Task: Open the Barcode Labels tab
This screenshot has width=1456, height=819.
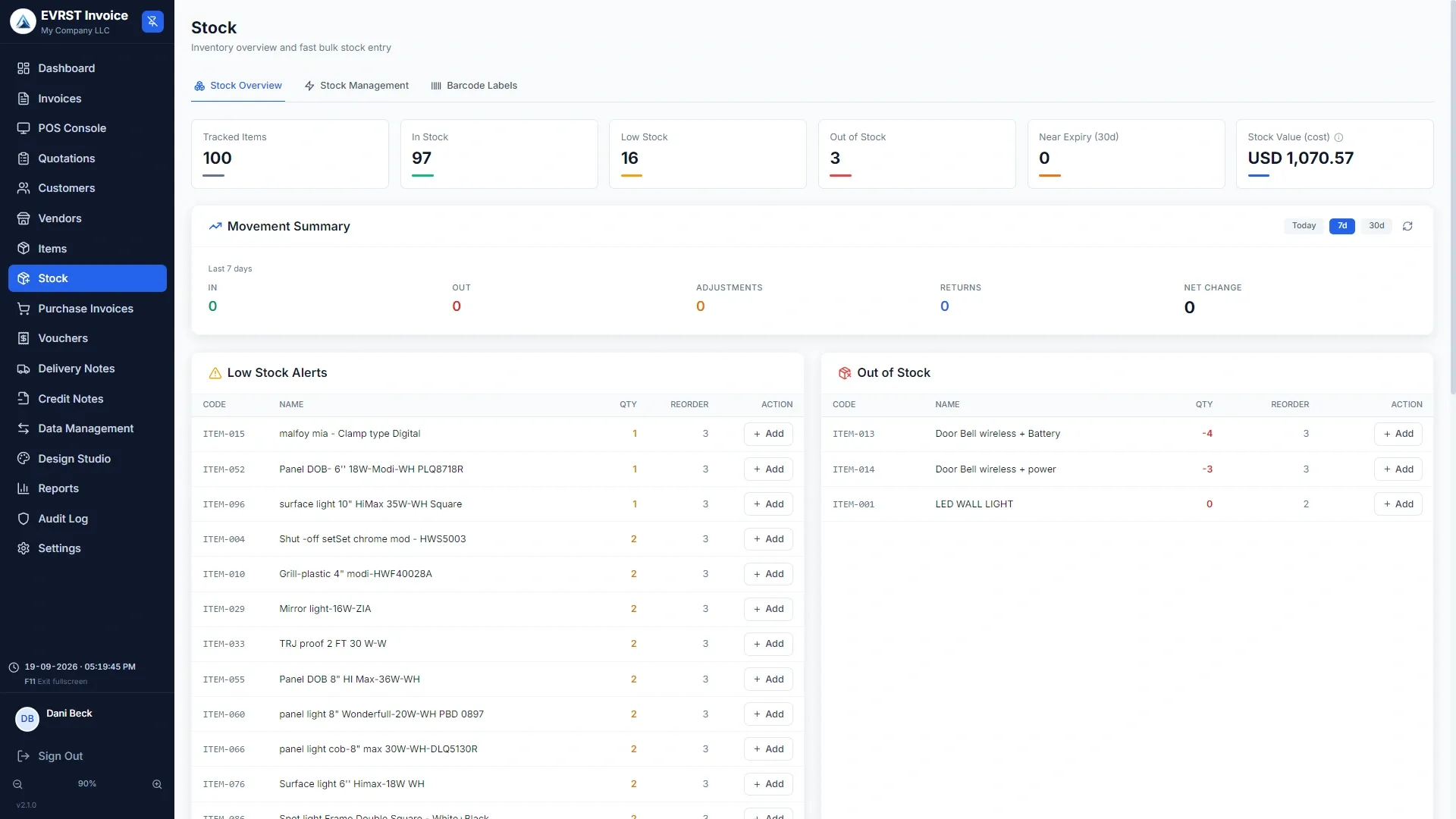Action: 474,86
